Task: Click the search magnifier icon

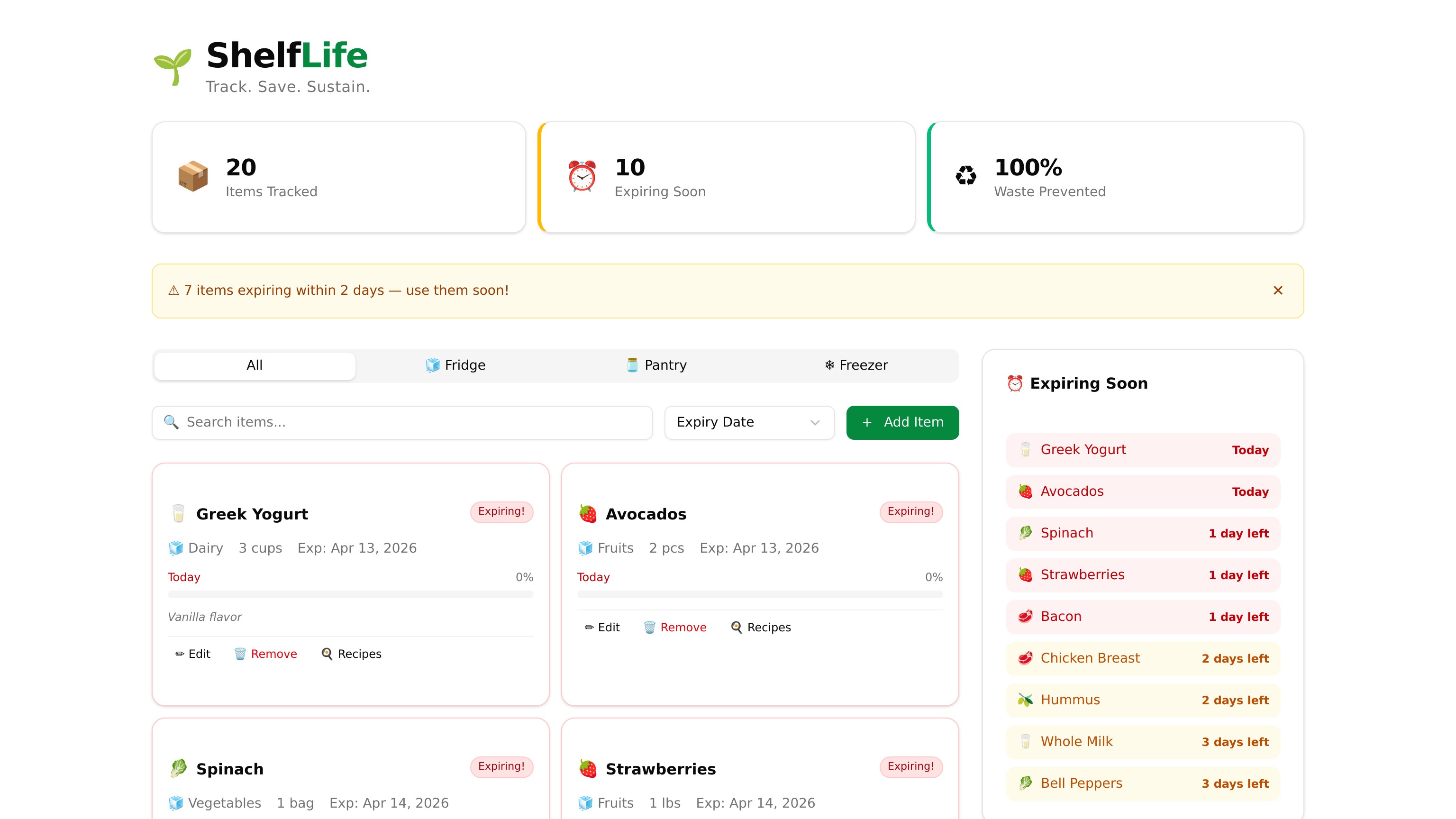Action: pyautogui.click(x=171, y=422)
